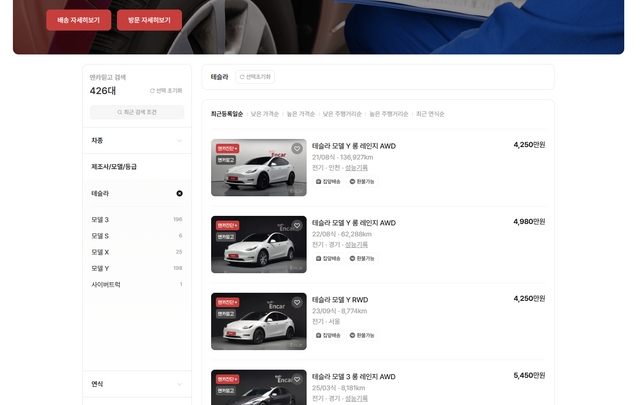Click 집앞배송 badge on Model Y RWD listing

pos(328,336)
